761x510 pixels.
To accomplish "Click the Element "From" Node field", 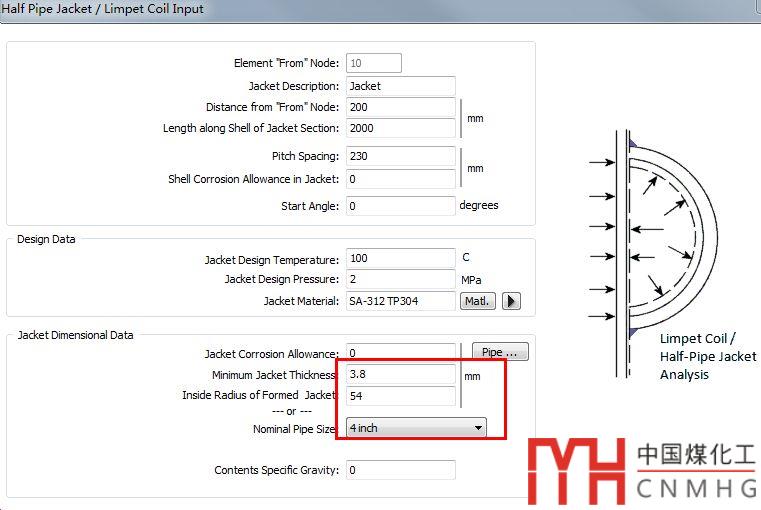I will (x=374, y=63).
